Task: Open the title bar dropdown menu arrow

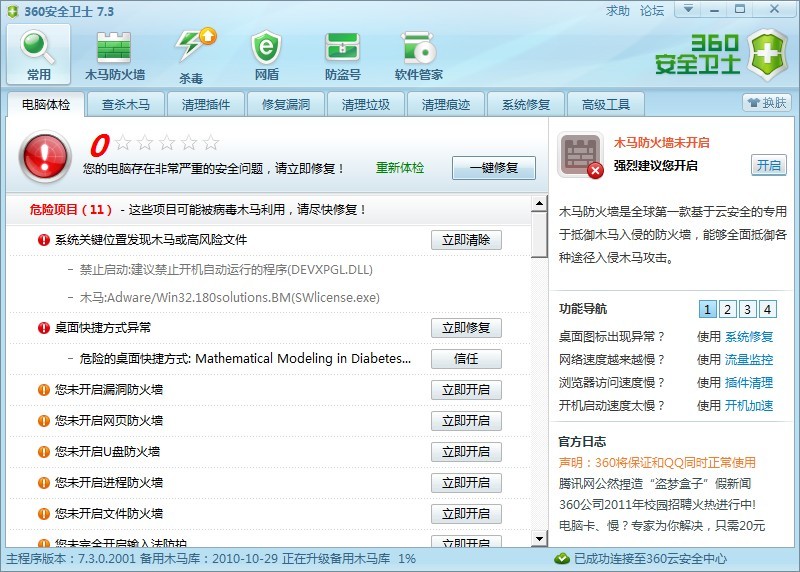Action: [688, 9]
